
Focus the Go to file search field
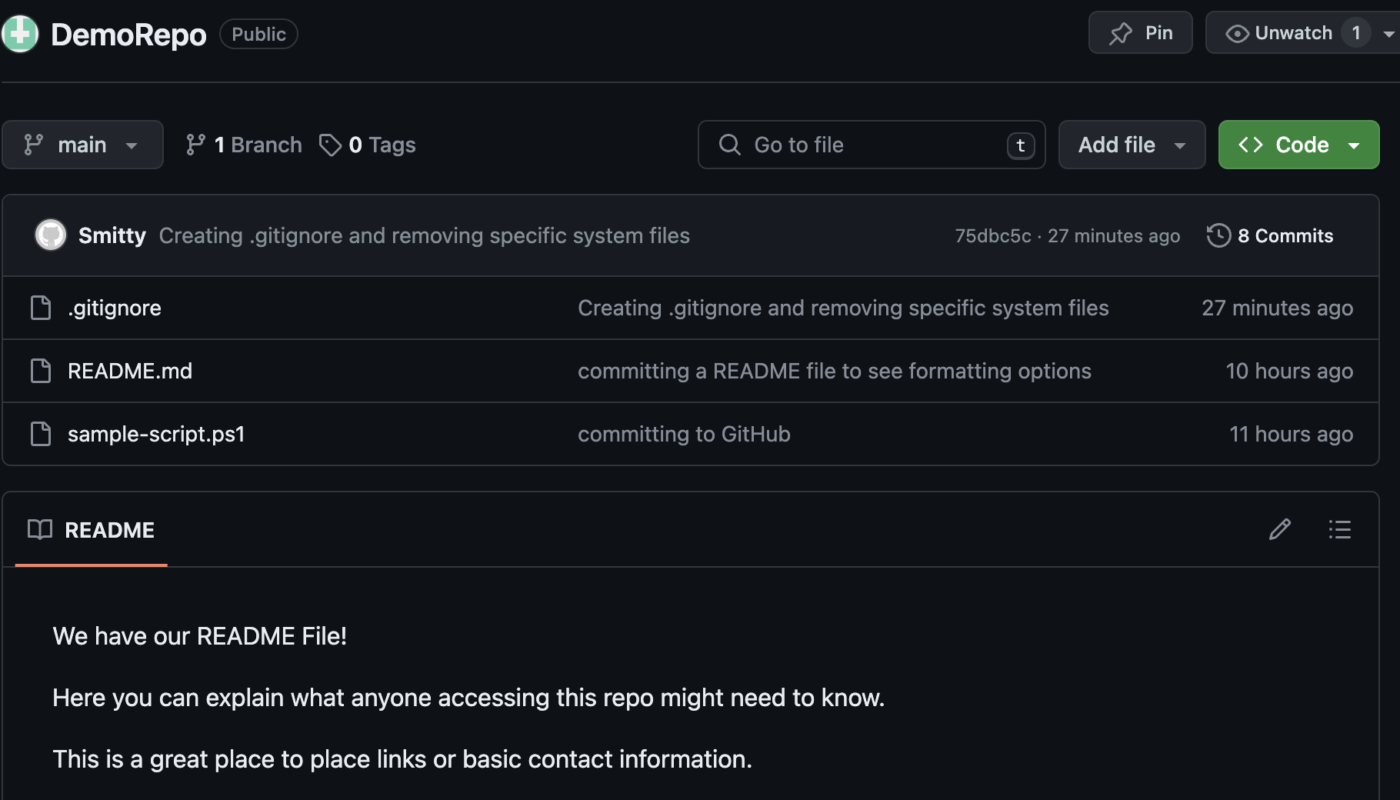pyautogui.click(x=871, y=145)
